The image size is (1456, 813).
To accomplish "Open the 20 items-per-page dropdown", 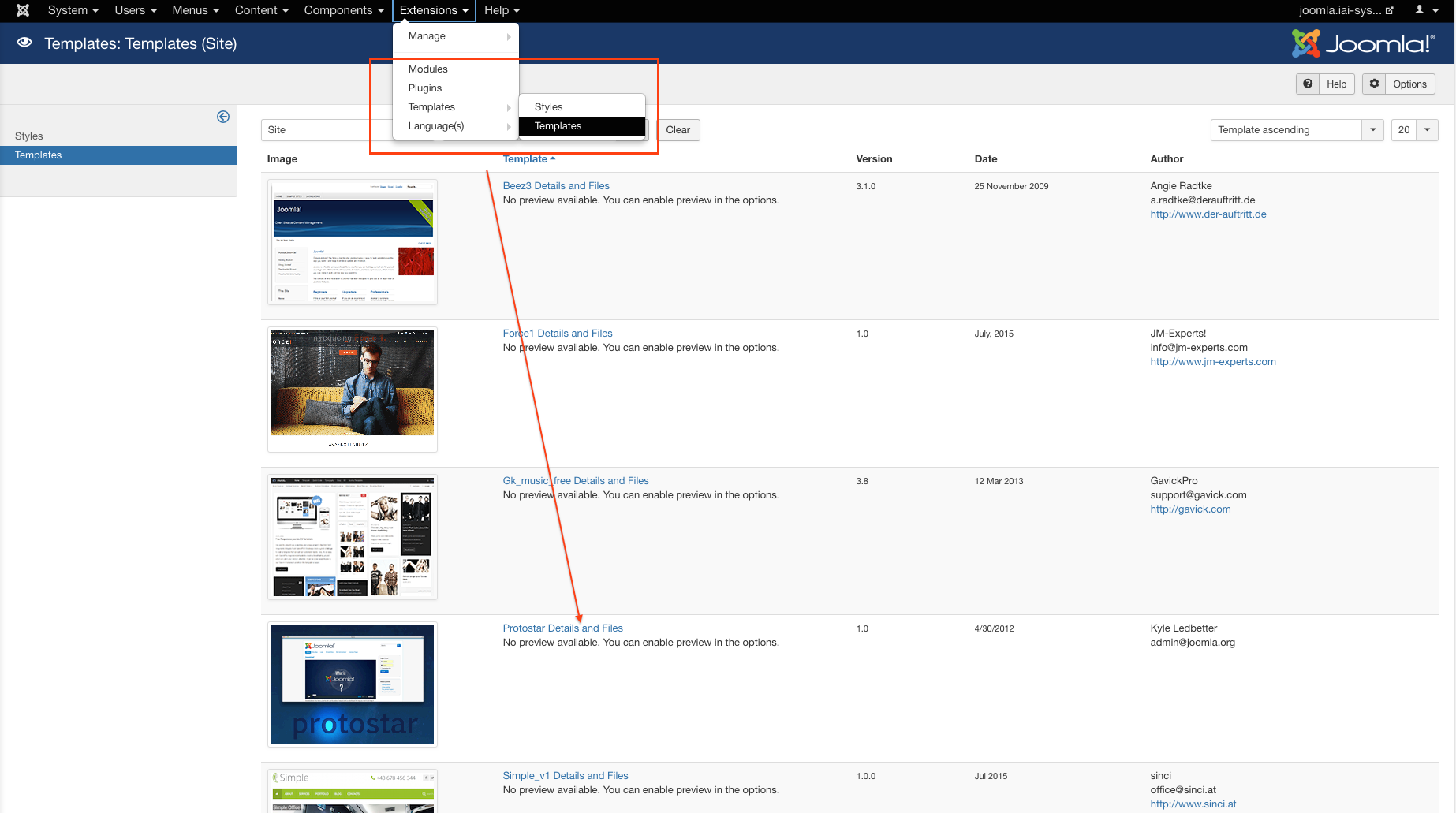I will point(1414,130).
